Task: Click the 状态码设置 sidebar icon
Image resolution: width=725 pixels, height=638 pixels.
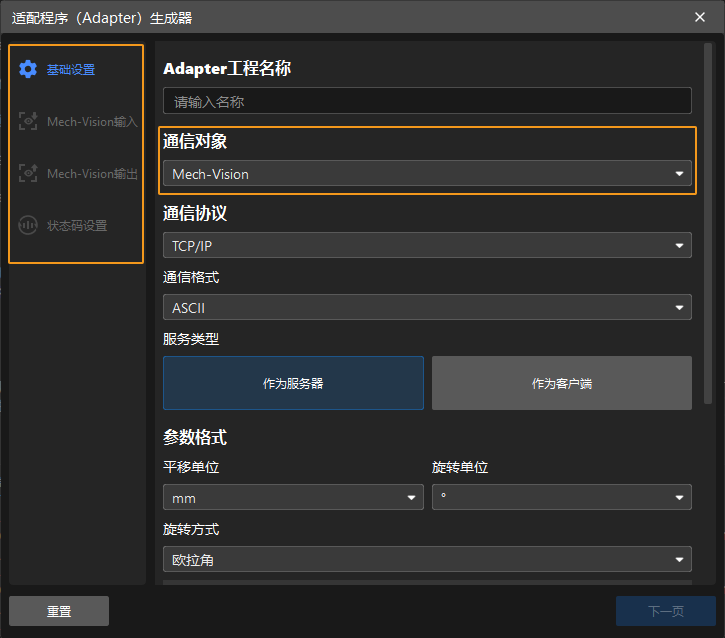Action: click(28, 226)
